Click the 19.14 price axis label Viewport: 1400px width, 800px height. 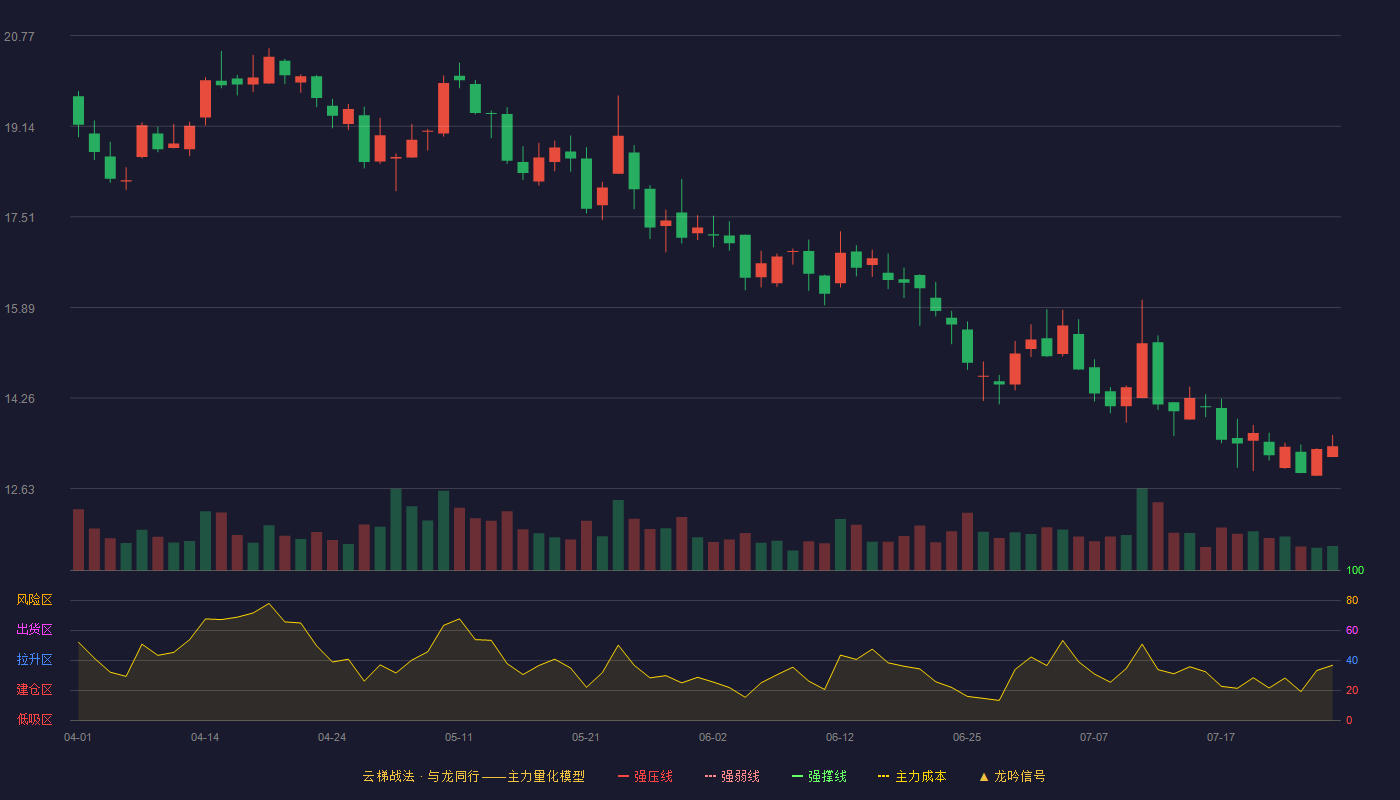coord(19,128)
